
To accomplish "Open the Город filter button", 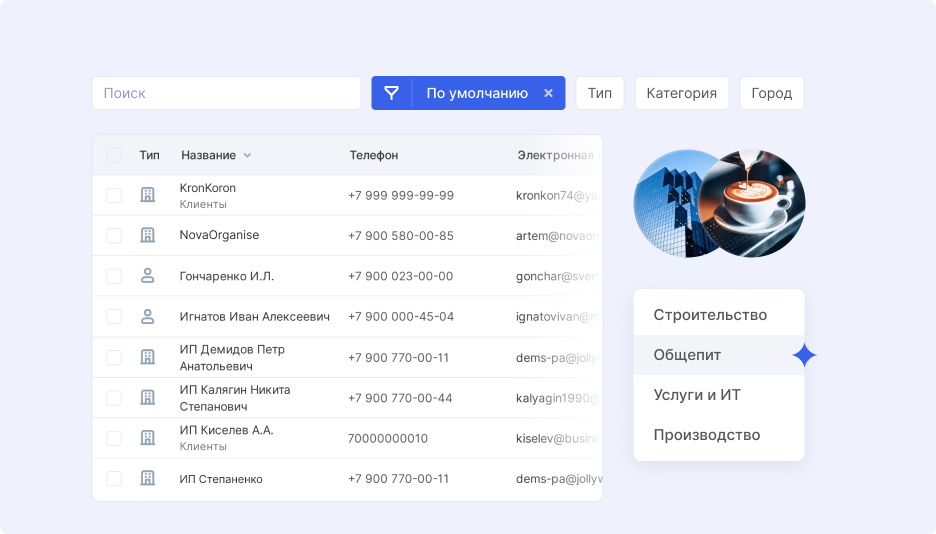I will tap(771, 93).
